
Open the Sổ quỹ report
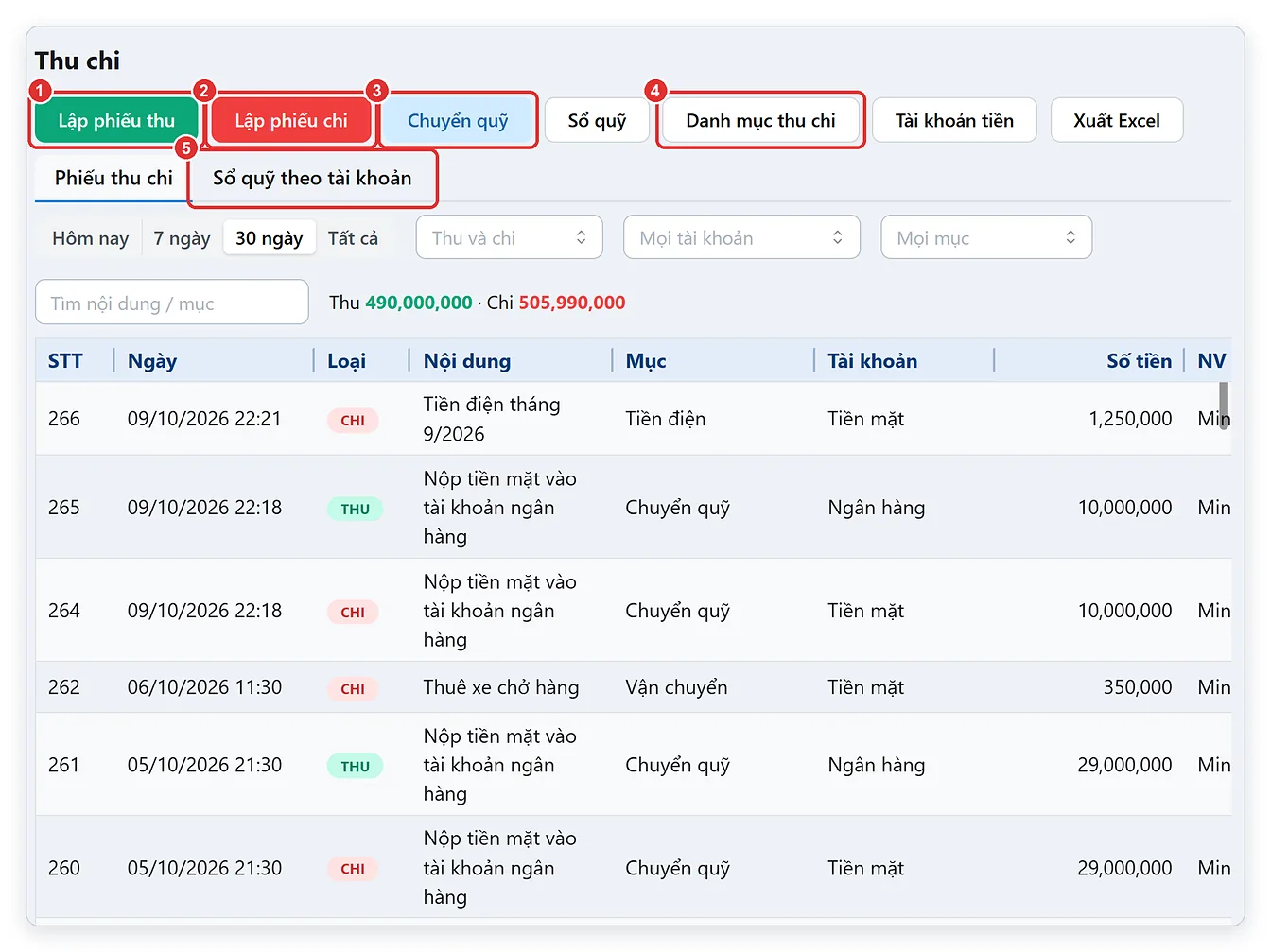tap(597, 120)
